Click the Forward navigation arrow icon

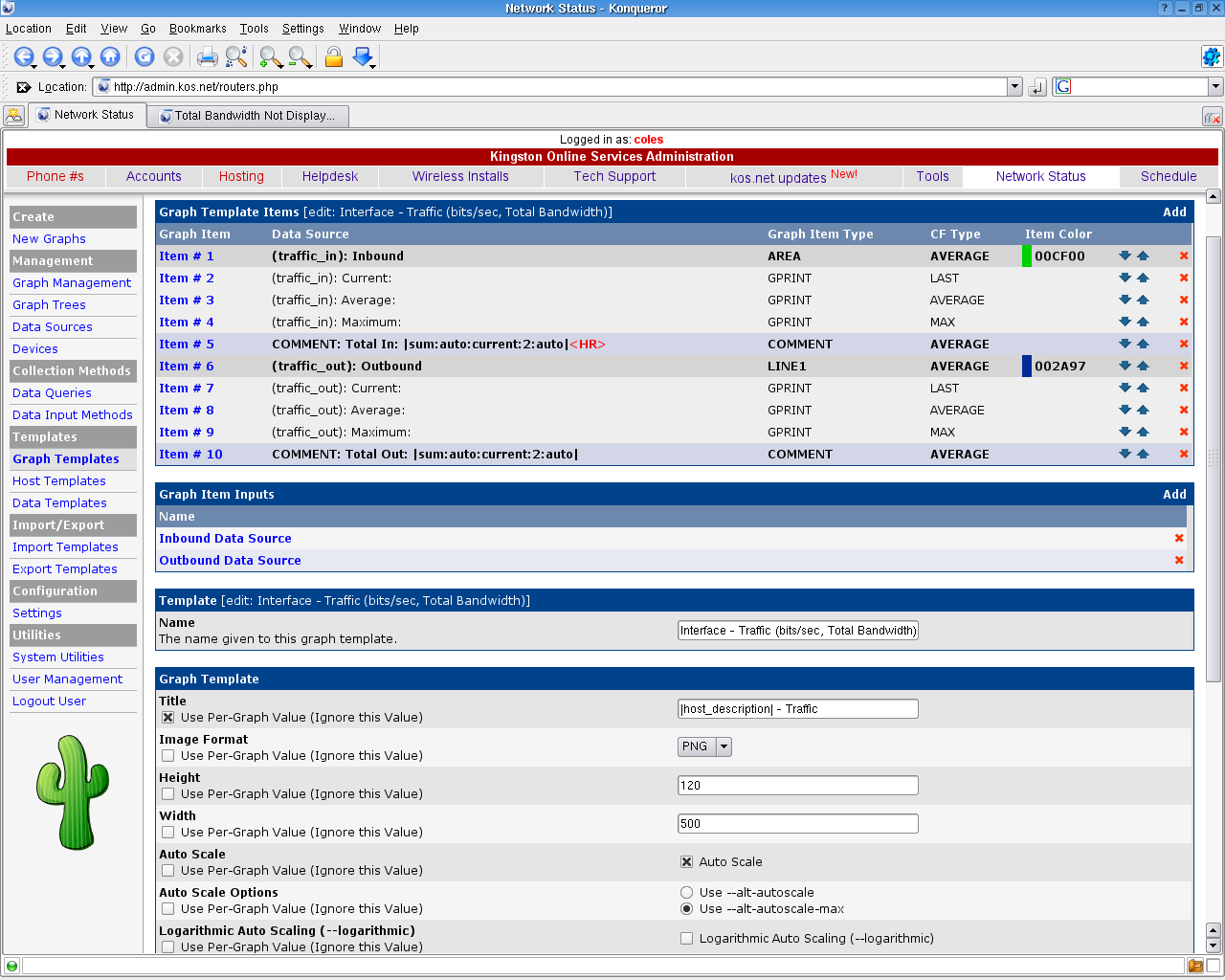click(51, 56)
